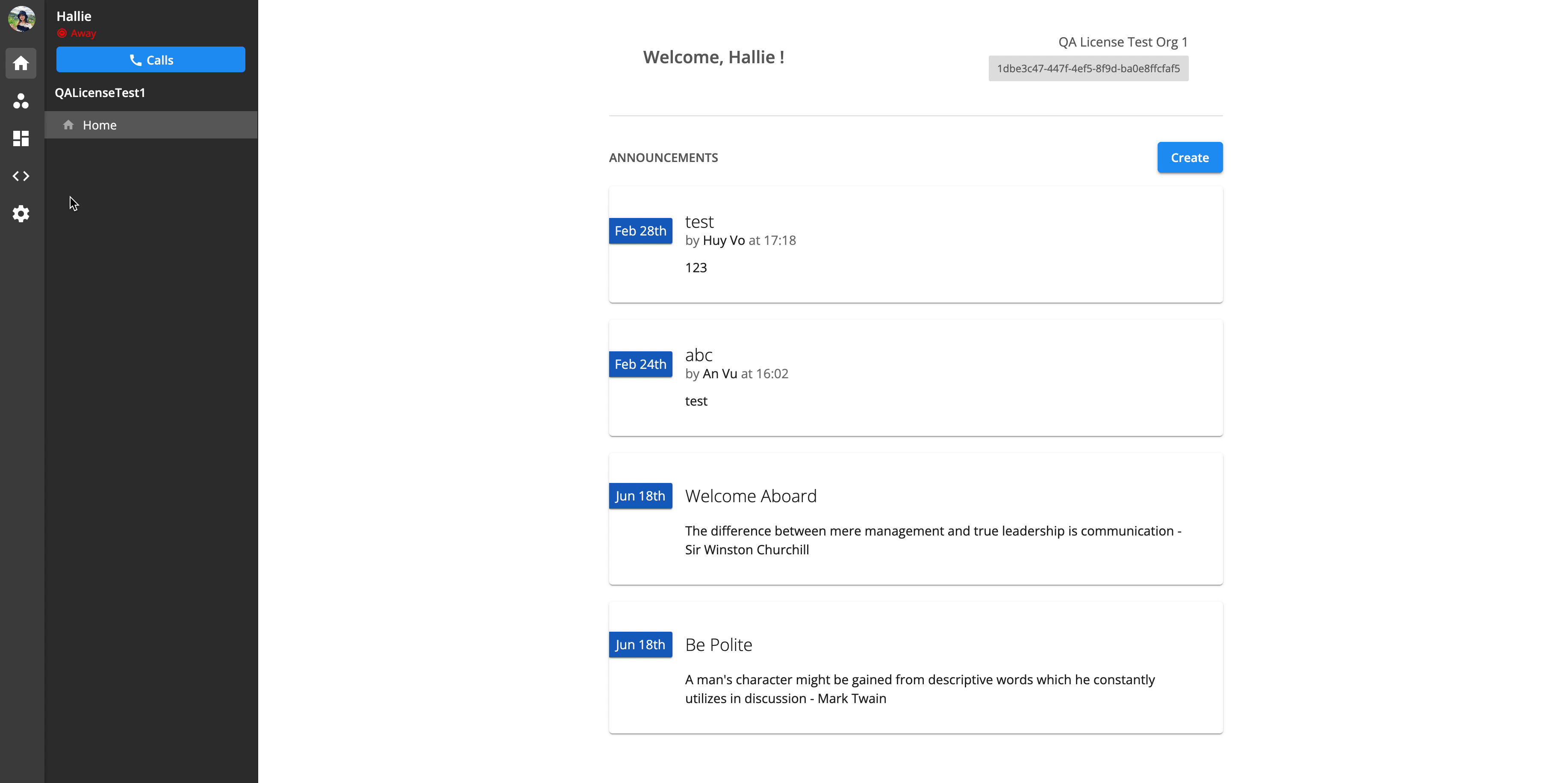Change the red Away status

(77, 33)
